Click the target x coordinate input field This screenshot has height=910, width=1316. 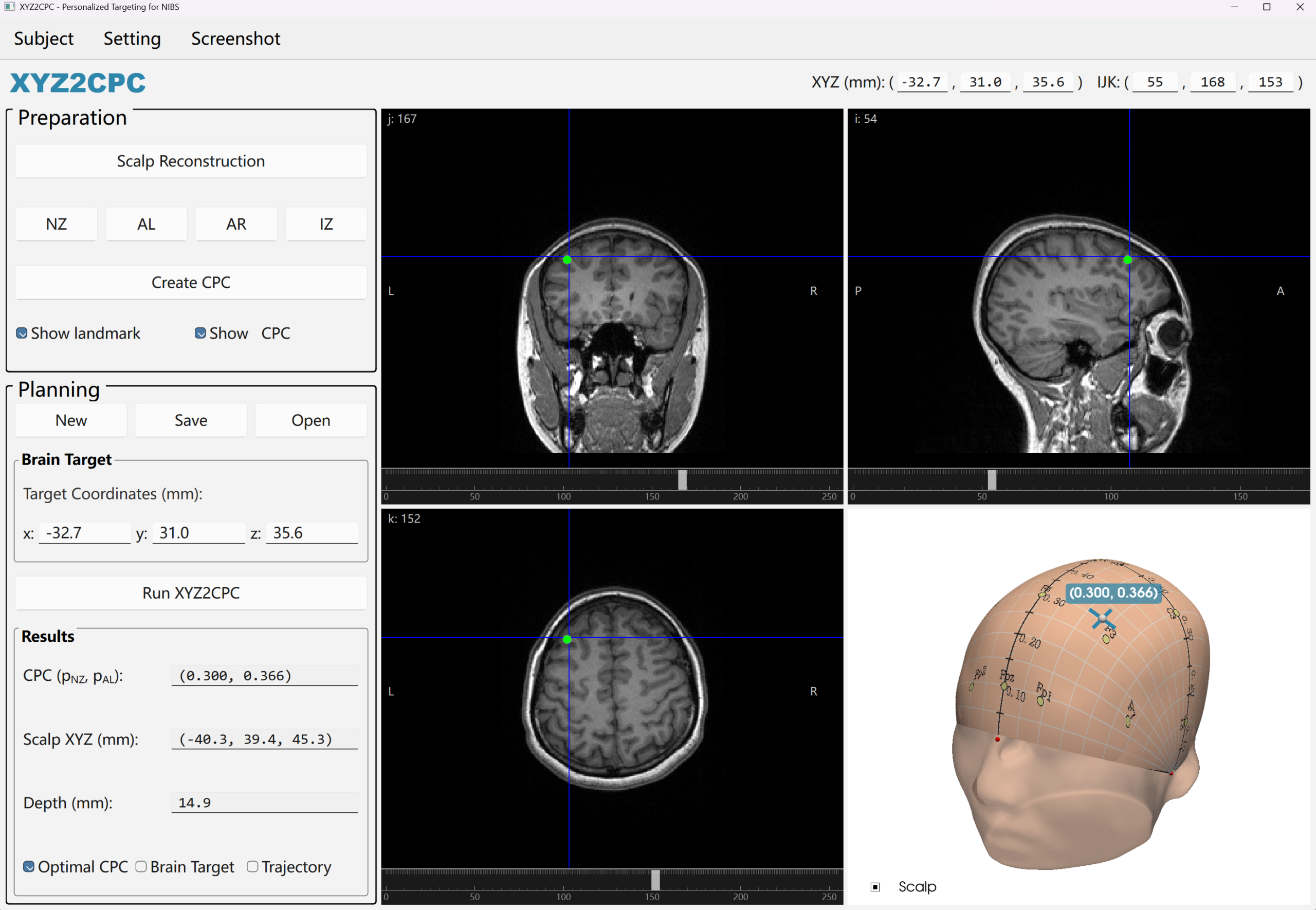click(x=84, y=532)
